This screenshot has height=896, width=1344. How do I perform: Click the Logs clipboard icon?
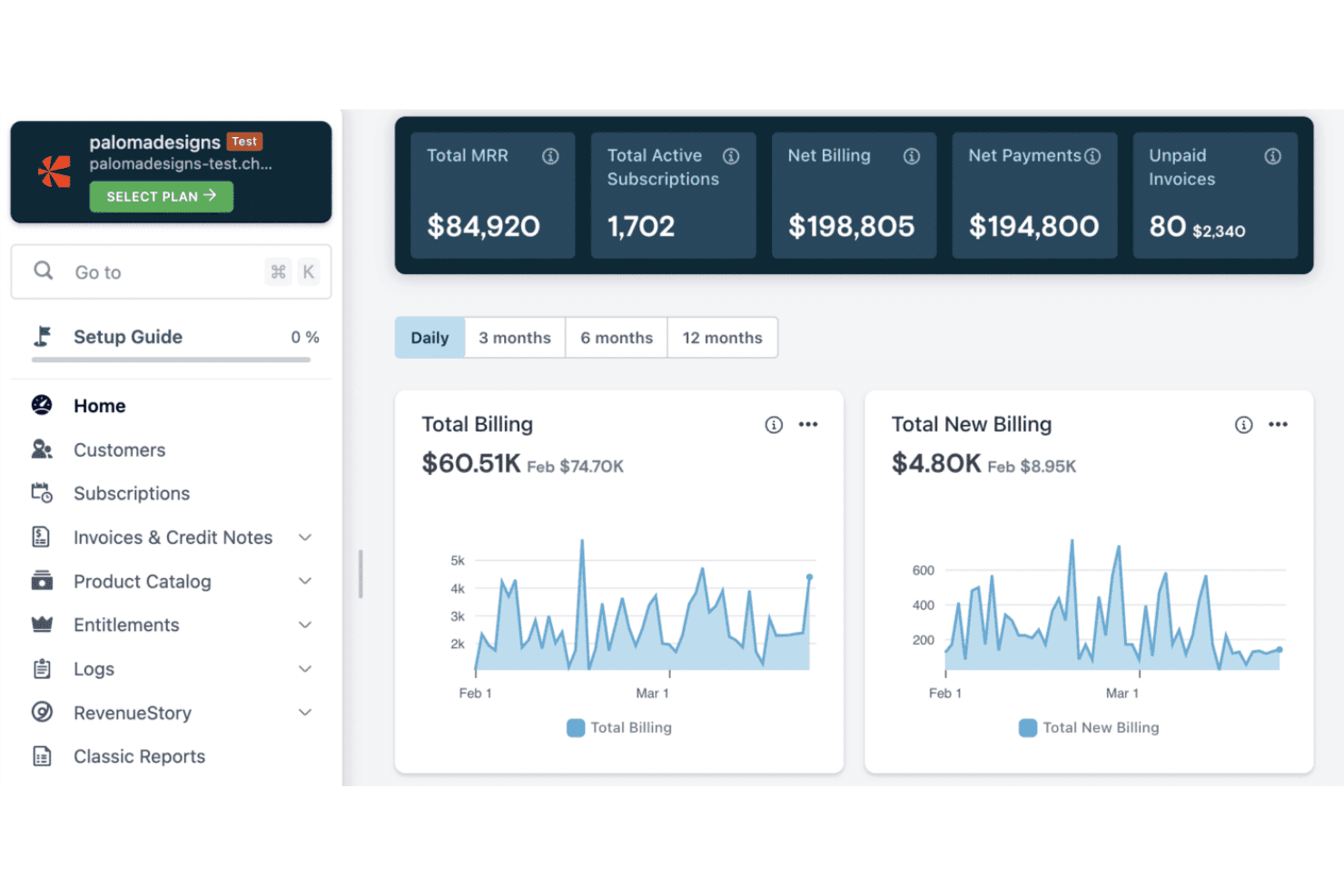42,669
